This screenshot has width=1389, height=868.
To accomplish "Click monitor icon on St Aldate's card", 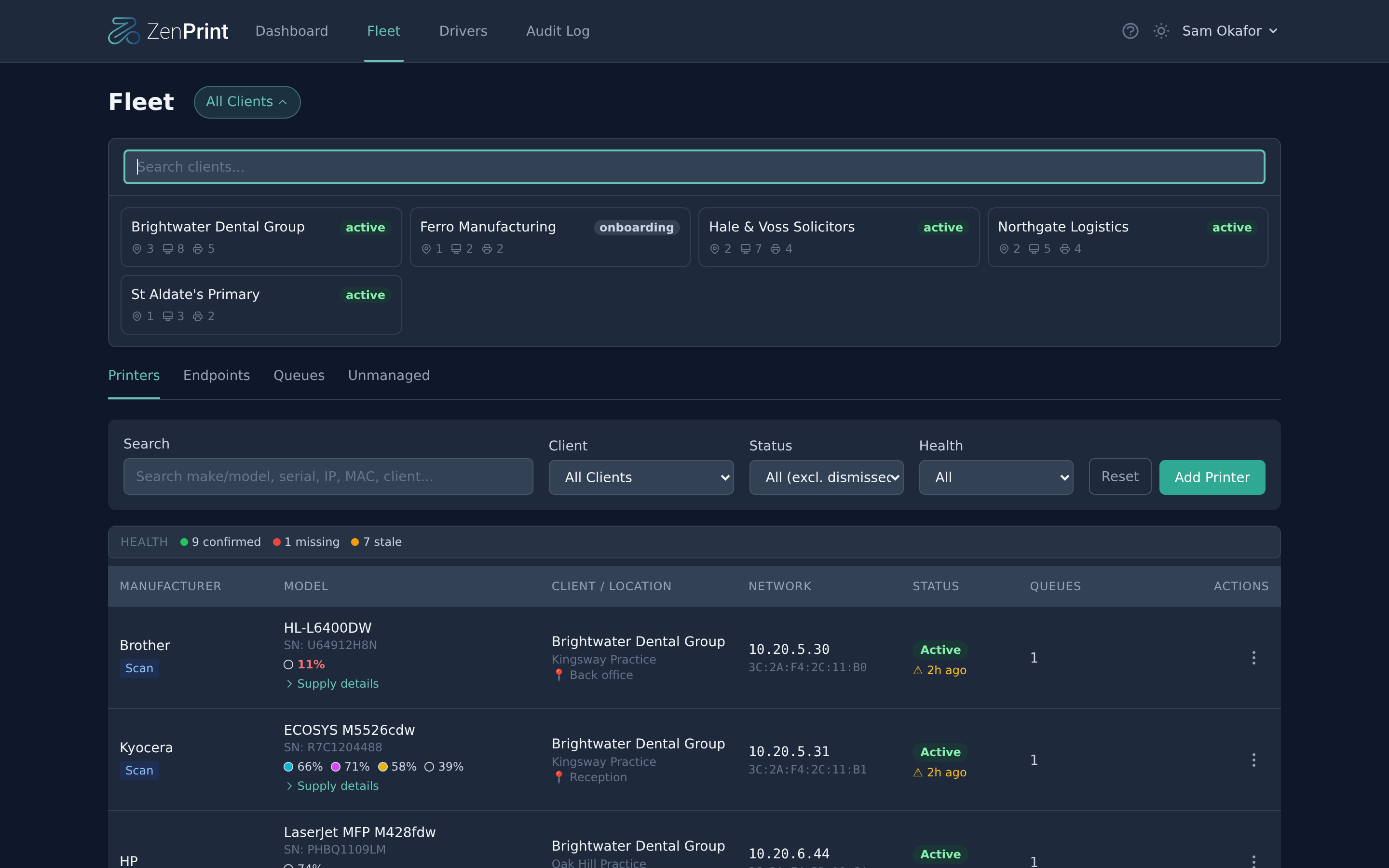I will (168, 316).
